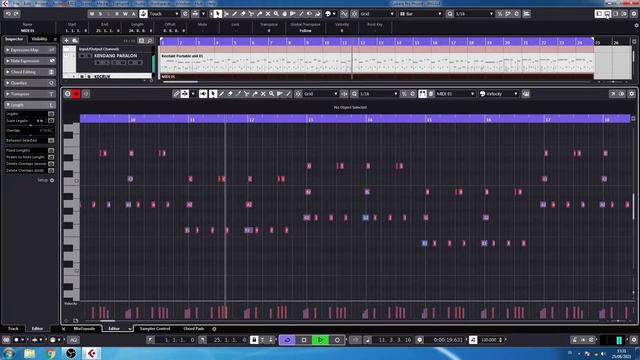This screenshot has width=640, height=360.
Task: Click the Legato apply icon in the Inspector
Action: (51, 114)
